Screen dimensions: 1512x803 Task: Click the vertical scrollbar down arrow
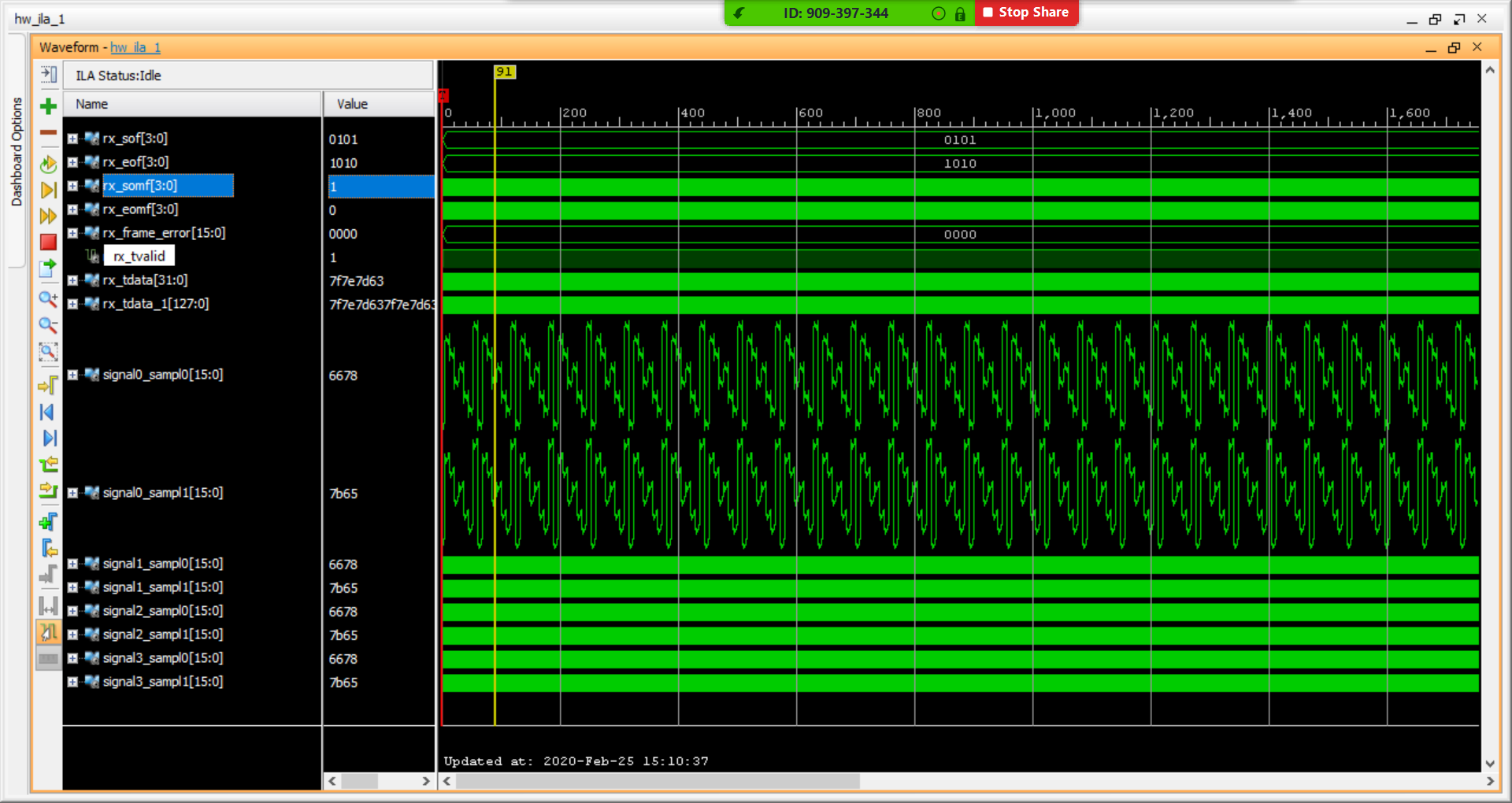pyautogui.click(x=1490, y=764)
